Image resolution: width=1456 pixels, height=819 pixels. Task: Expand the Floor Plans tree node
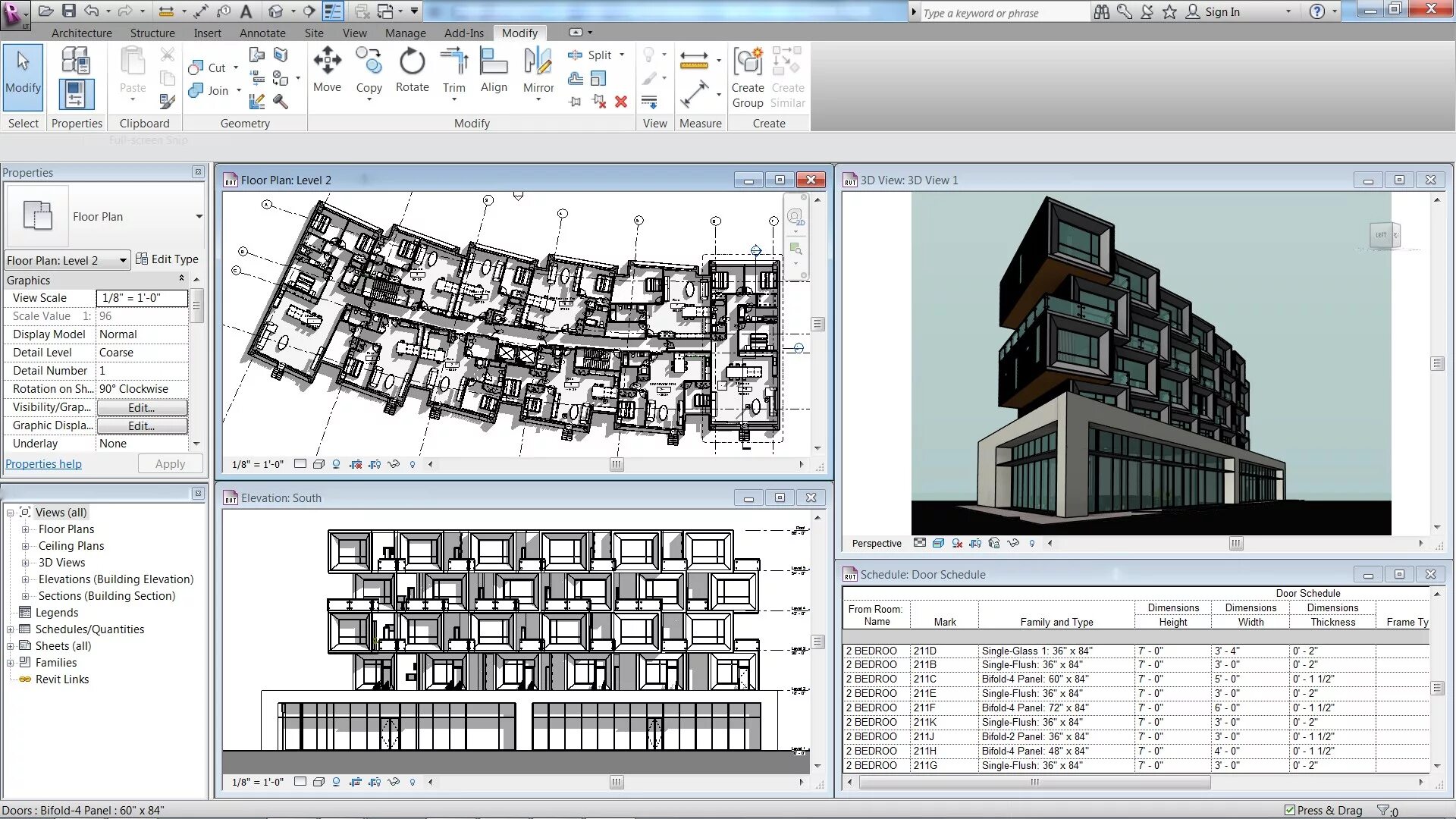click(x=25, y=529)
